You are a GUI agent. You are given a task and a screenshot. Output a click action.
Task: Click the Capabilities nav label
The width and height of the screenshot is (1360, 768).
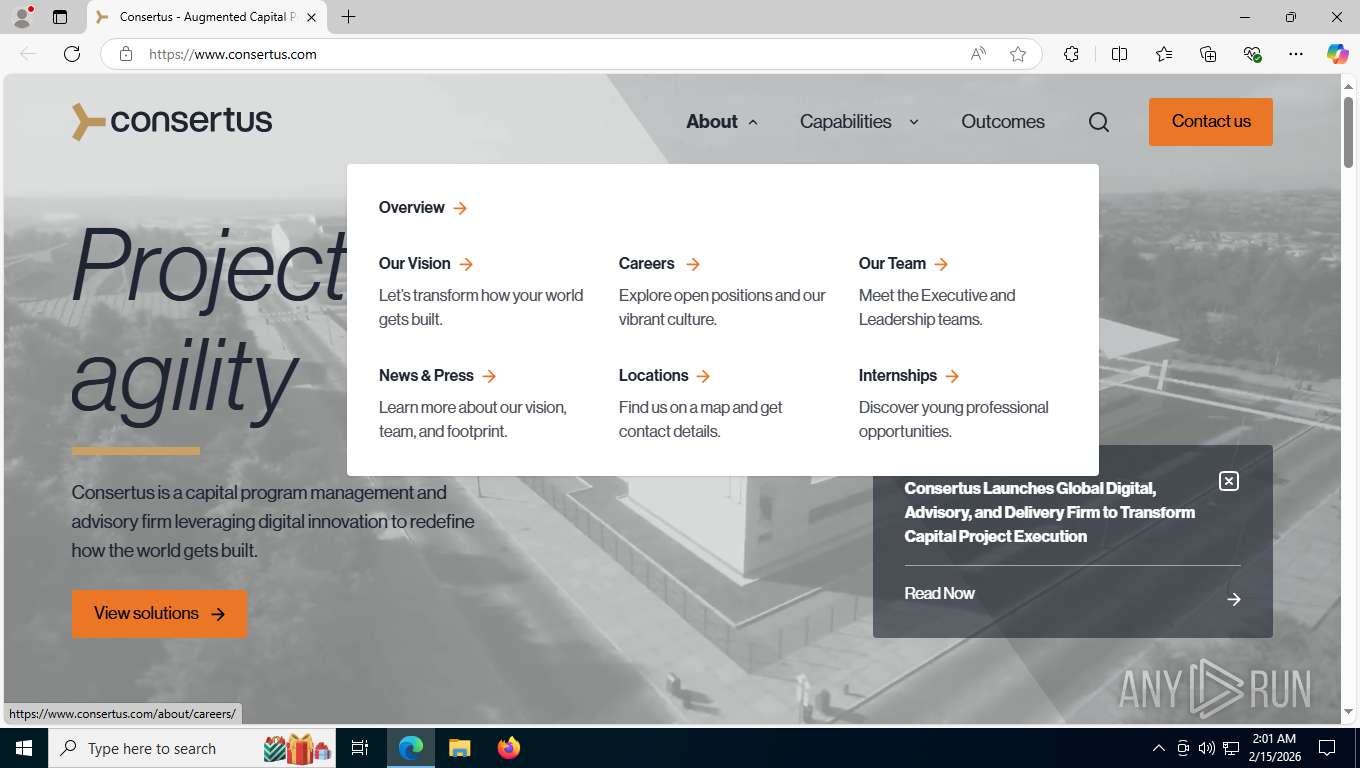coord(846,122)
